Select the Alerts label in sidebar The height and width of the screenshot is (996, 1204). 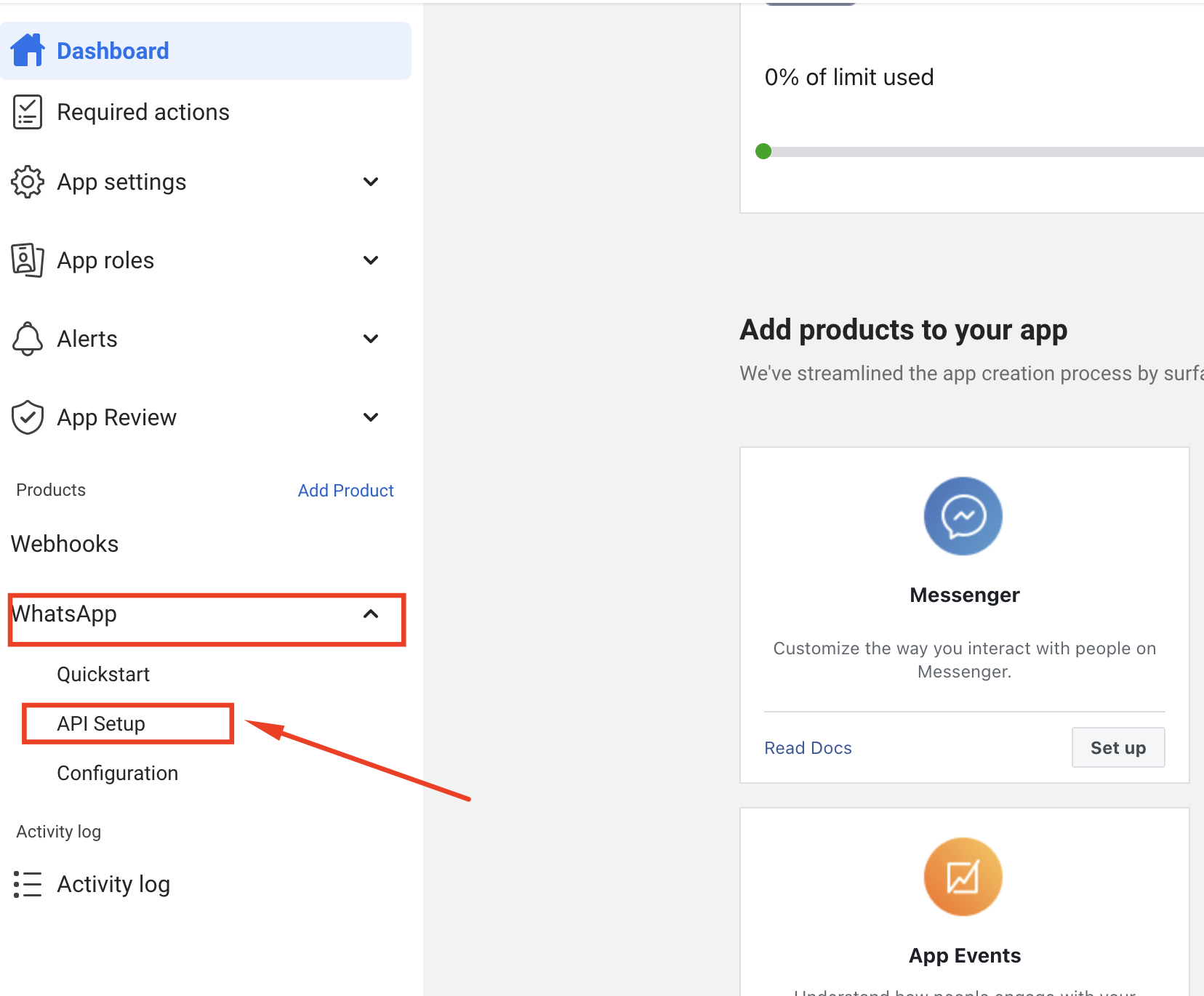87,339
